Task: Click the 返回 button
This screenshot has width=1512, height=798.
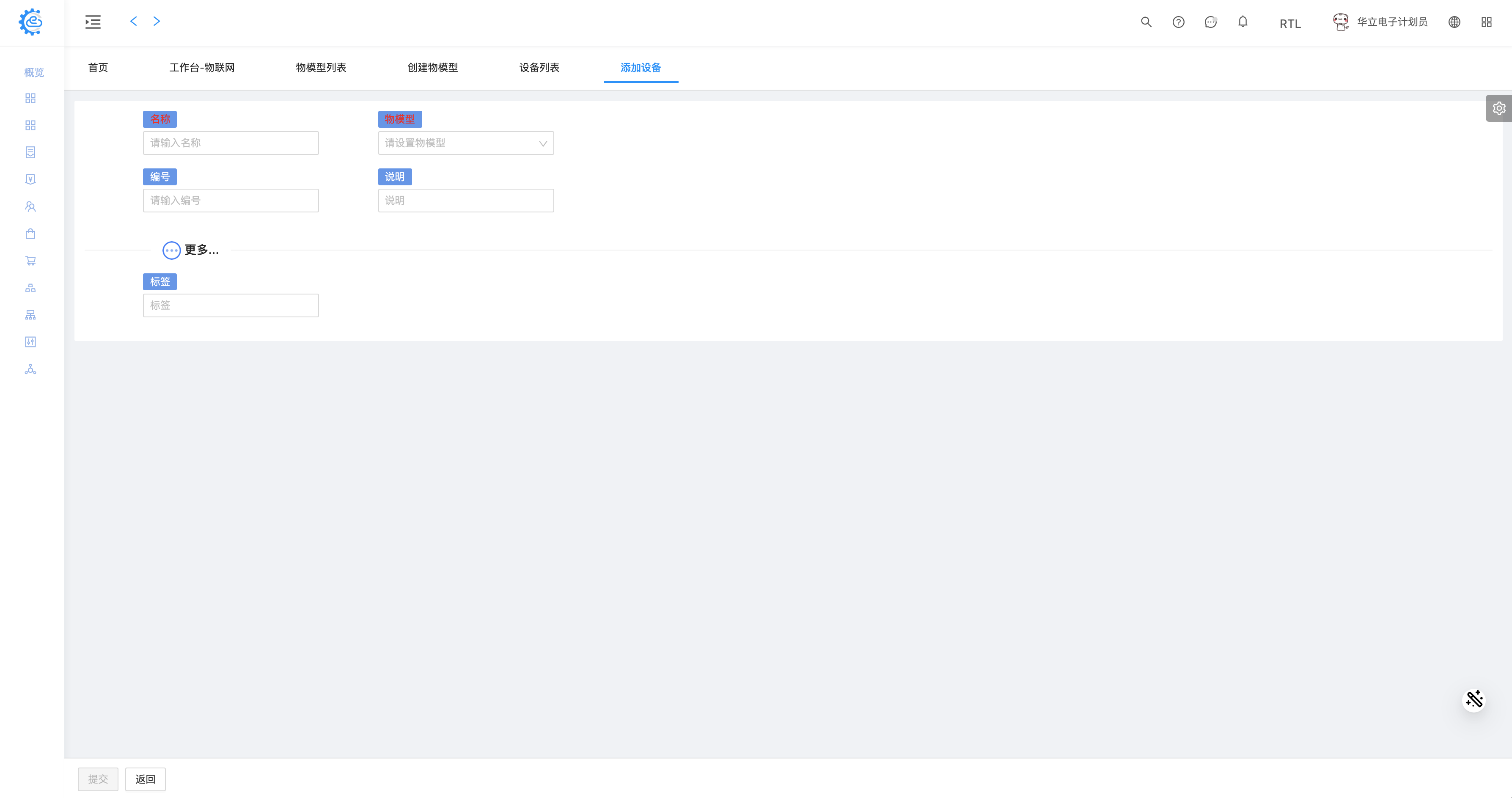Action: point(145,779)
